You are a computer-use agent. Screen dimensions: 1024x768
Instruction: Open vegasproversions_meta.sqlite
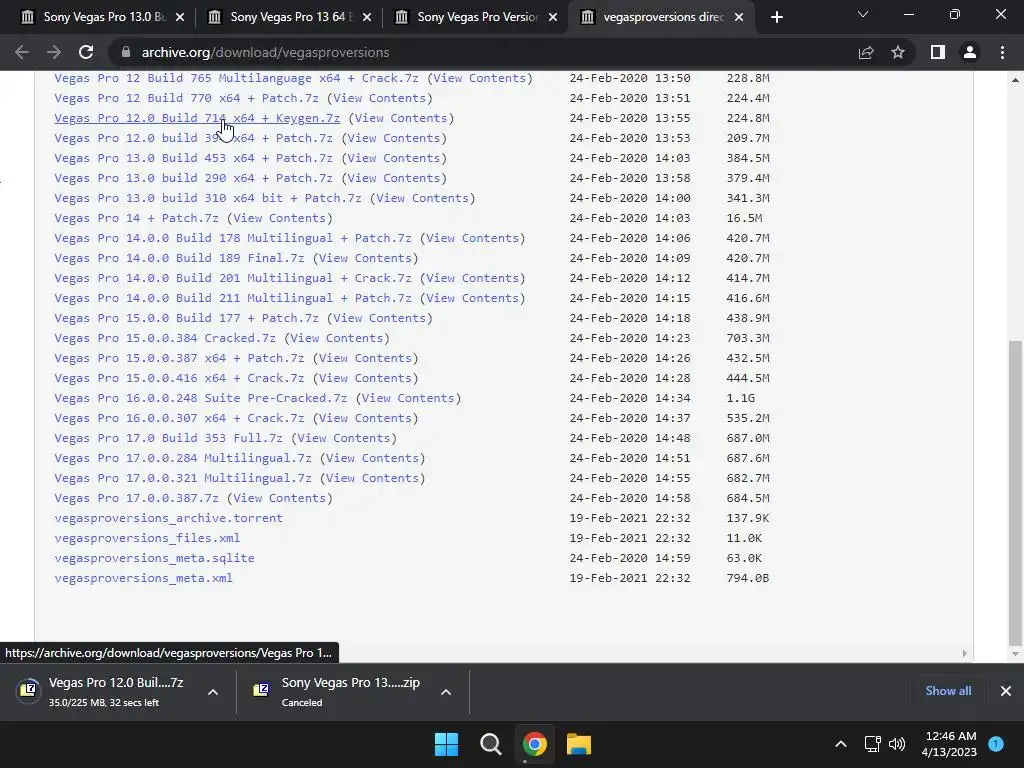[154, 558]
